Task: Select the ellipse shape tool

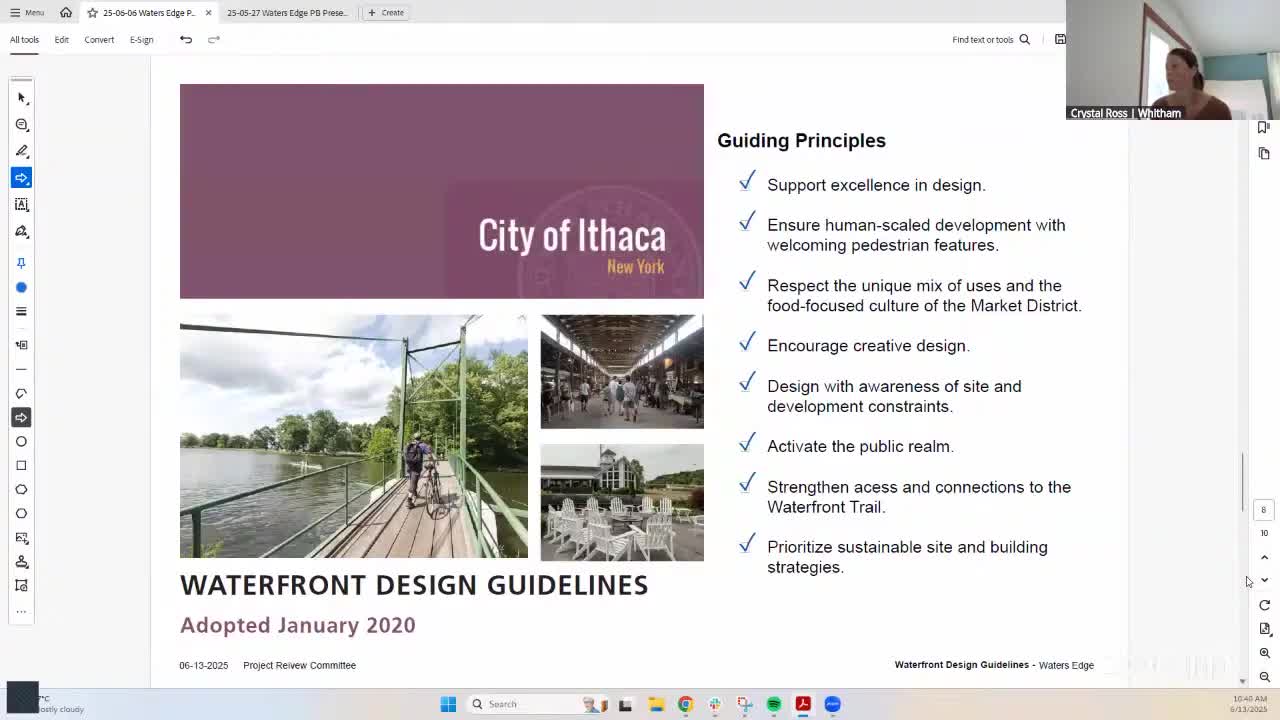Action: pyautogui.click(x=21, y=441)
